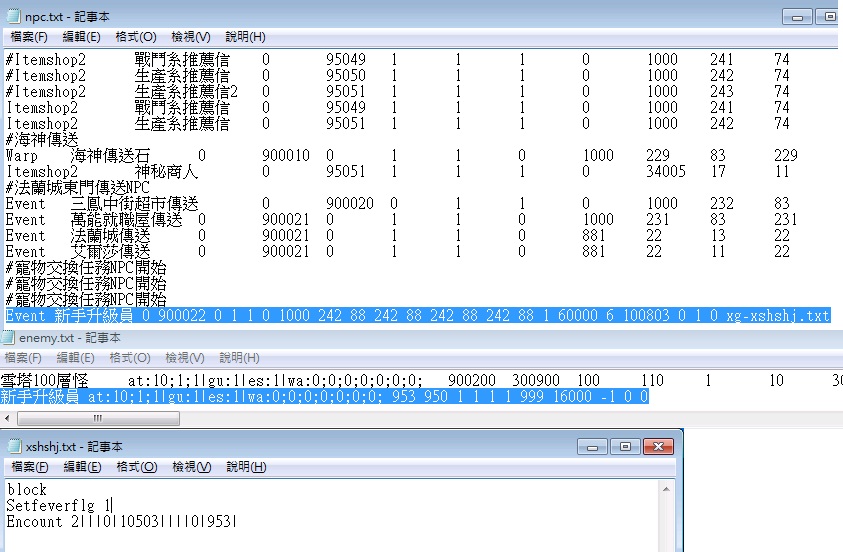This screenshot has width=843, height=552.
Task: Click the xshshj.txt Notepad title bar icon
Action: (14, 446)
